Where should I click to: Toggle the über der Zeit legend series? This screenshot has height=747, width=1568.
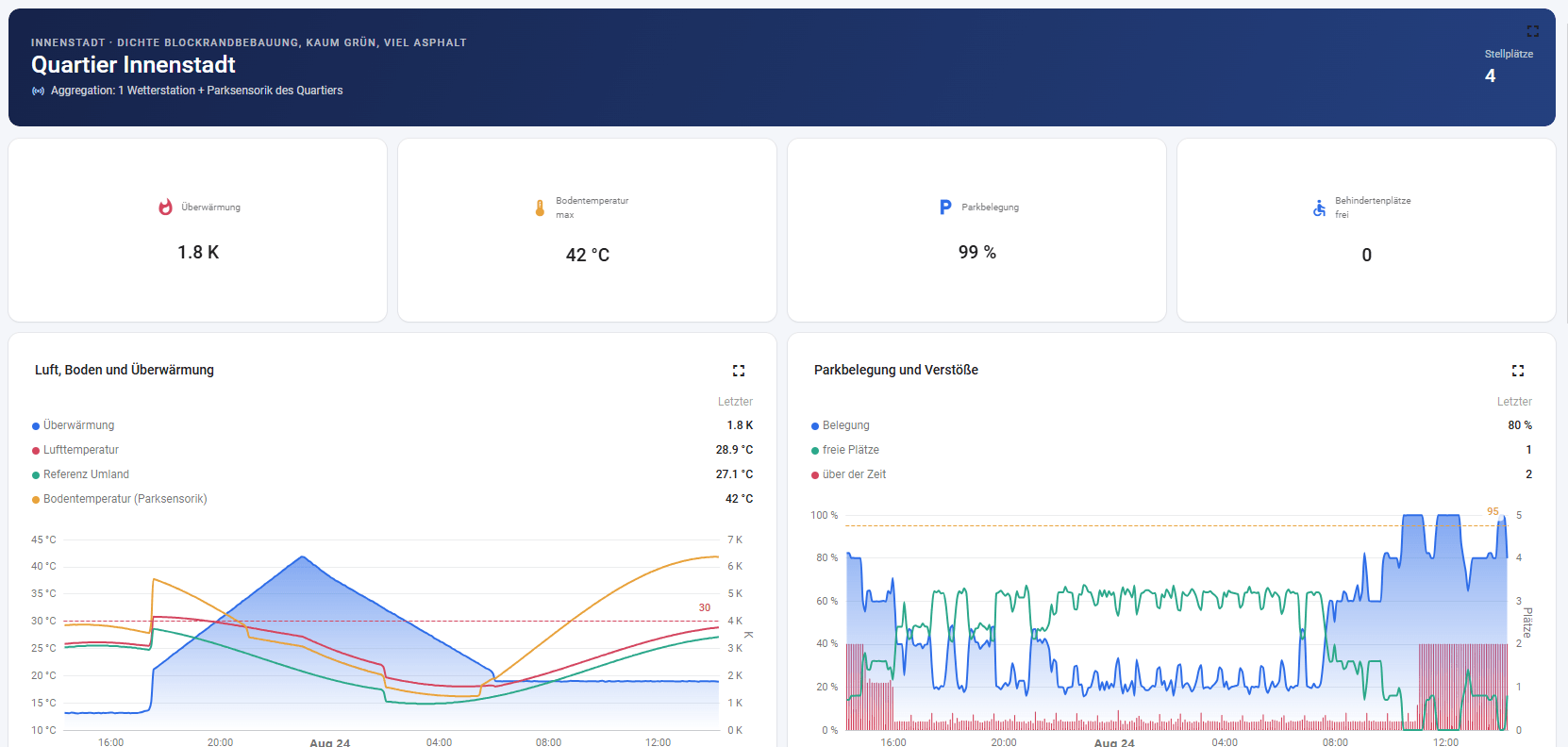point(849,474)
